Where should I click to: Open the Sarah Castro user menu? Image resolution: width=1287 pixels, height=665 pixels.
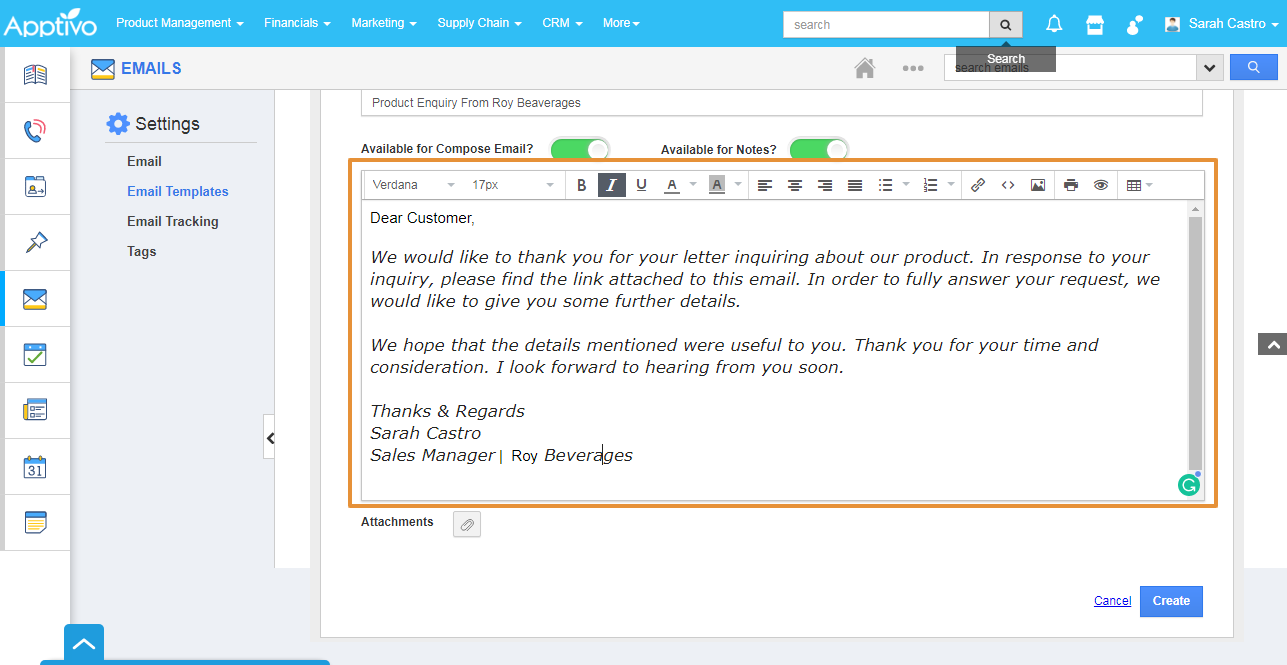[x=1222, y=23]
